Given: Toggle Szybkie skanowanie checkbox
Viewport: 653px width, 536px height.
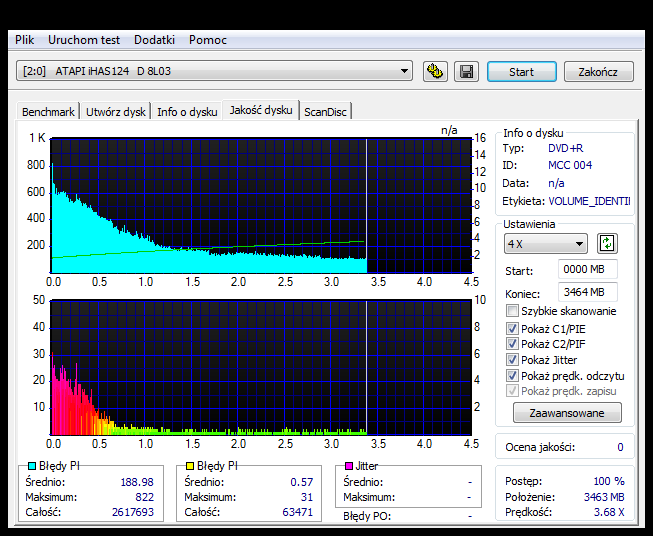Looking at the screenshot, I should click(x=512, y=311).
